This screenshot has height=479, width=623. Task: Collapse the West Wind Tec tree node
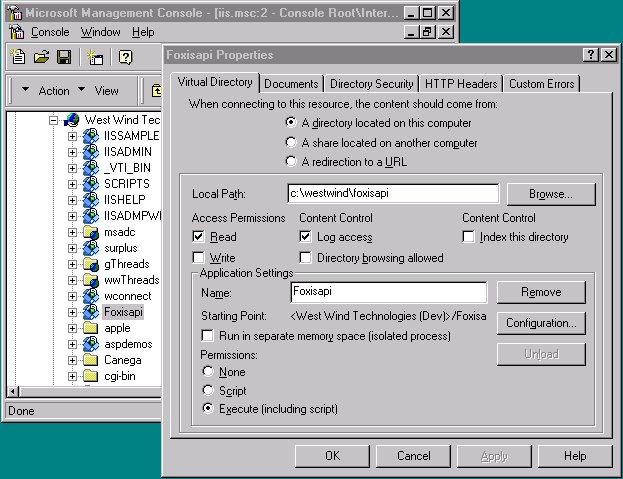[53, 120]
